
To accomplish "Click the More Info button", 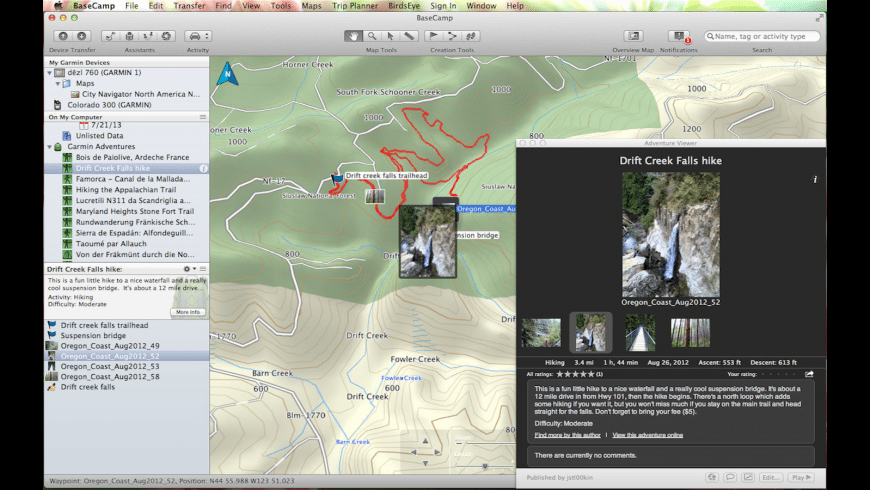I will [188, 312].
